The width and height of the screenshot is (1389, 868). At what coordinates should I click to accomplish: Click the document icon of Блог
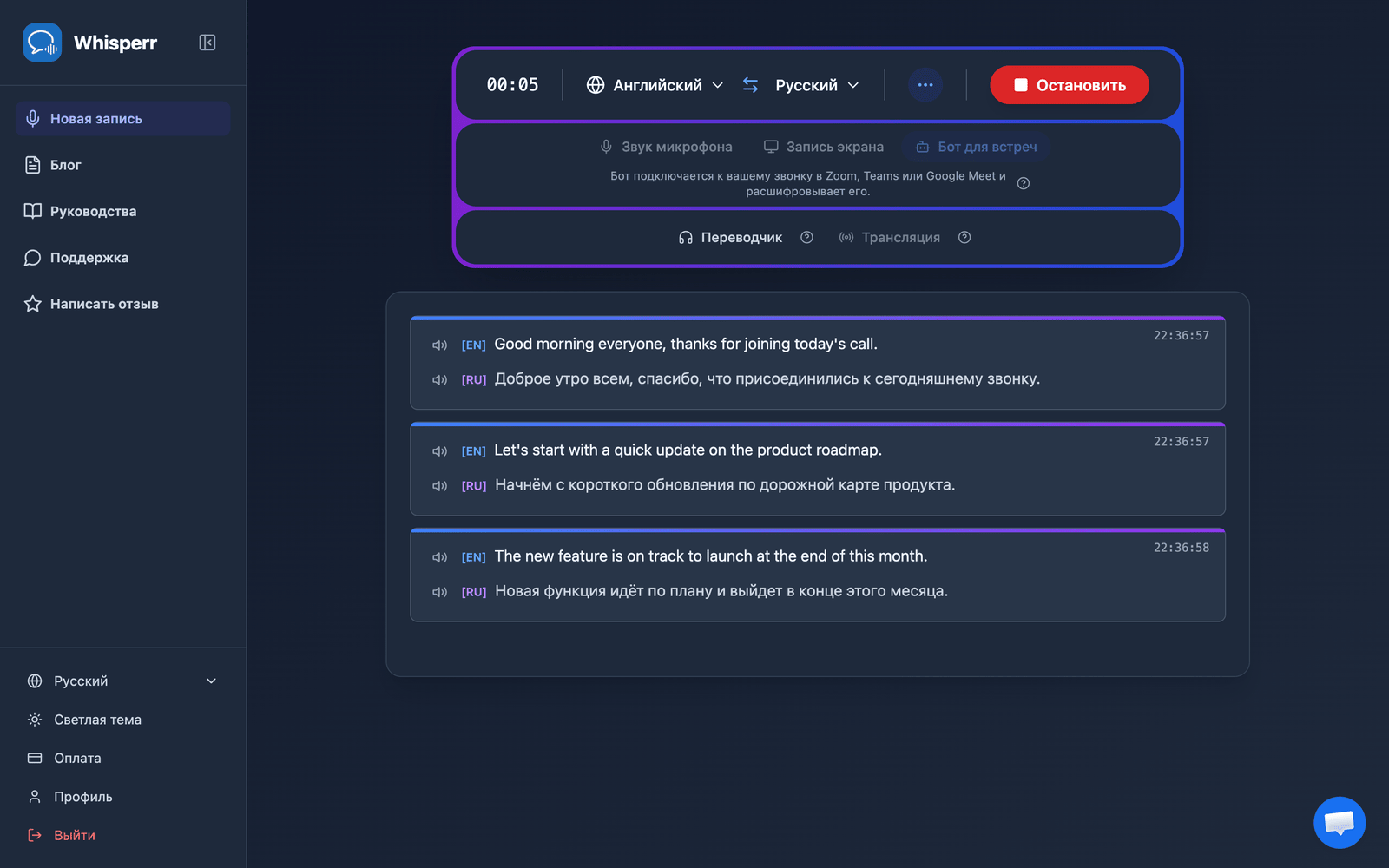[x=33, y=165]
